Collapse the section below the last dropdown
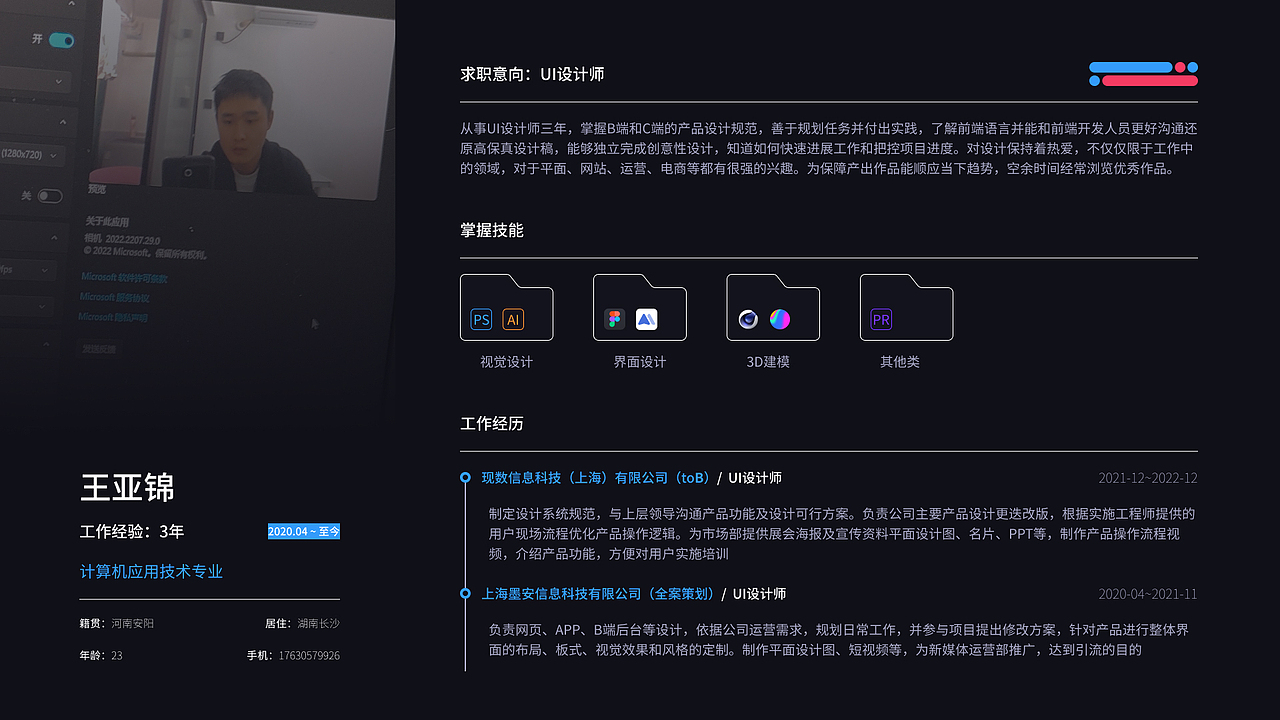Screen dimensions: 1280x720 click(47, 344)
